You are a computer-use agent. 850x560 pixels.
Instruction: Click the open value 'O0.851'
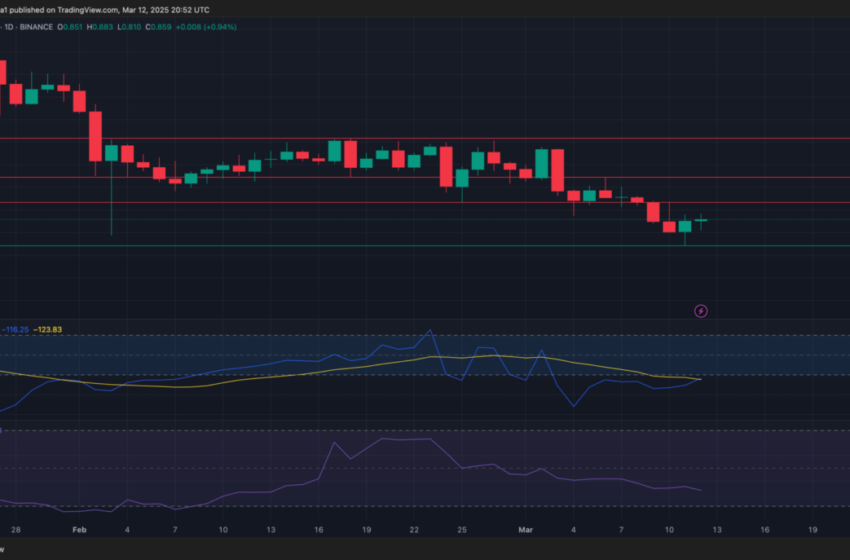click(x=70, y=27)
